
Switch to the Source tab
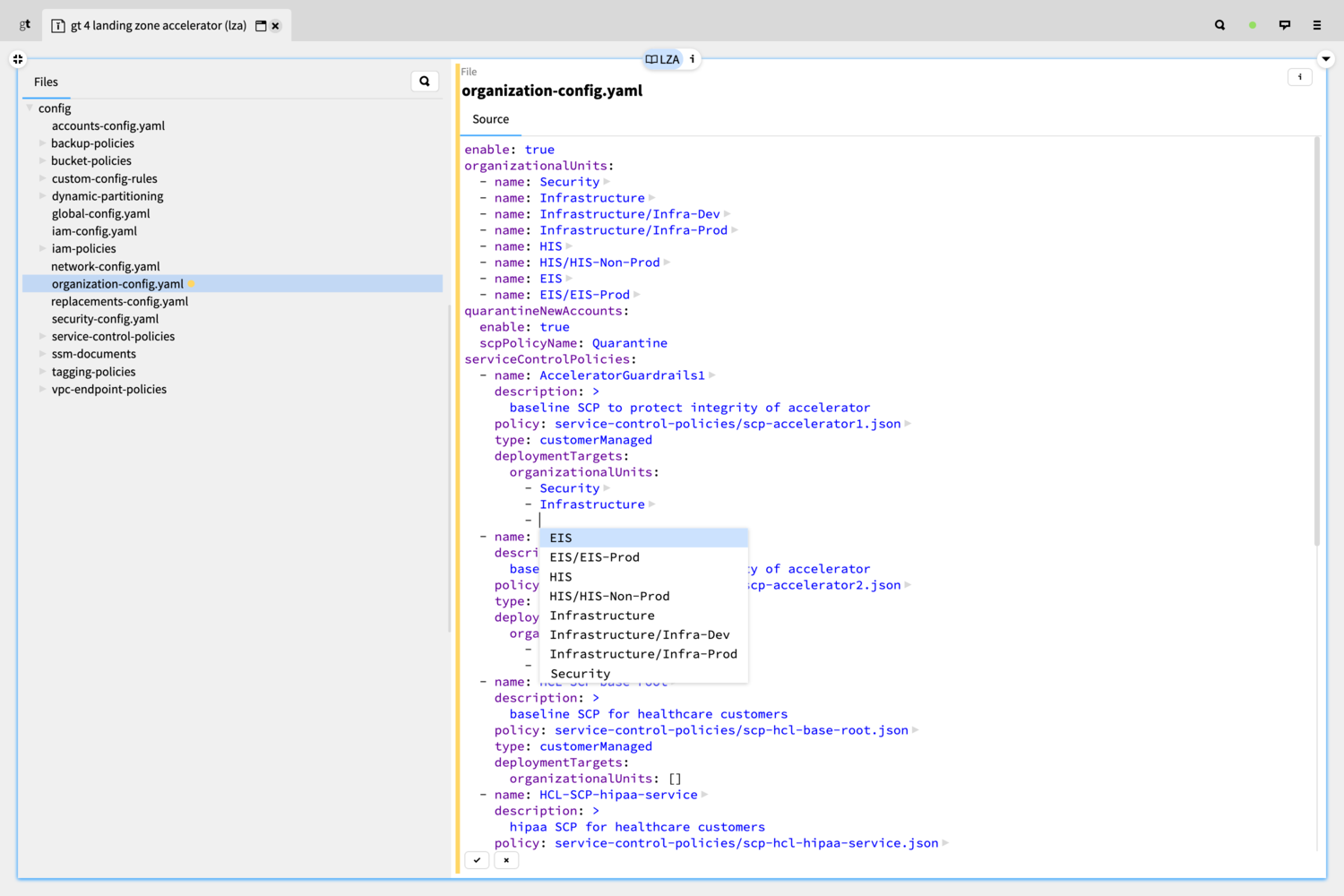coord(490,119)
